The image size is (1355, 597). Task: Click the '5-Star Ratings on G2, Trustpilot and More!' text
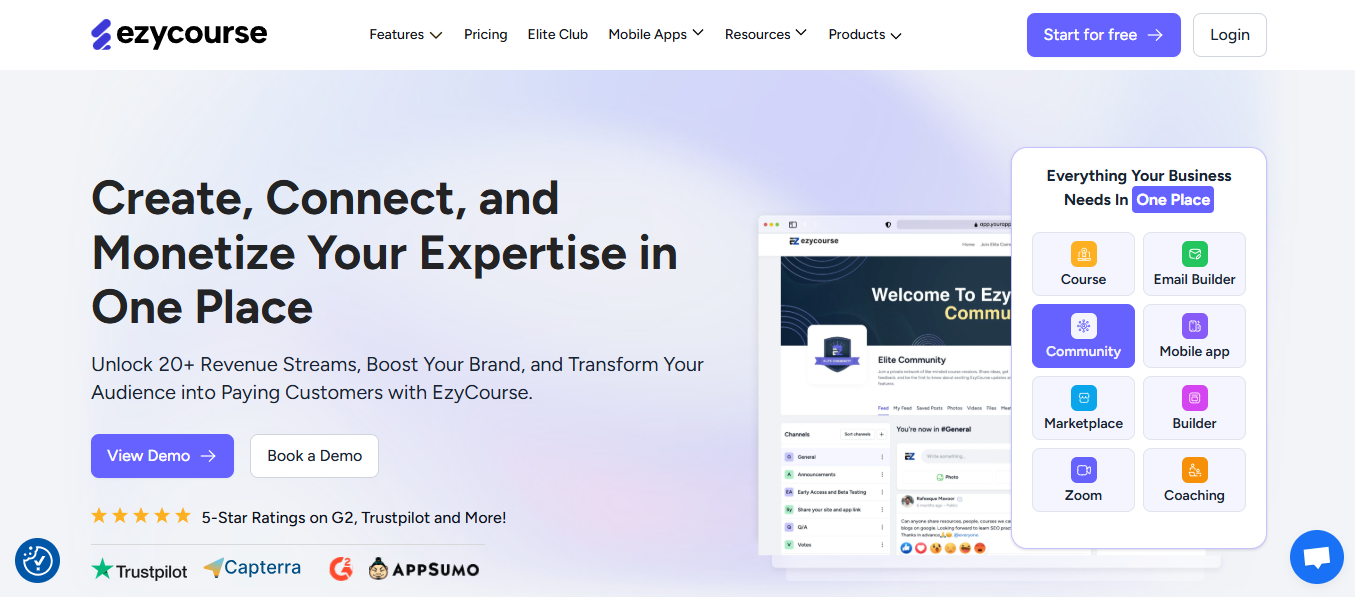pyautogui.click(x=354, y=518)
